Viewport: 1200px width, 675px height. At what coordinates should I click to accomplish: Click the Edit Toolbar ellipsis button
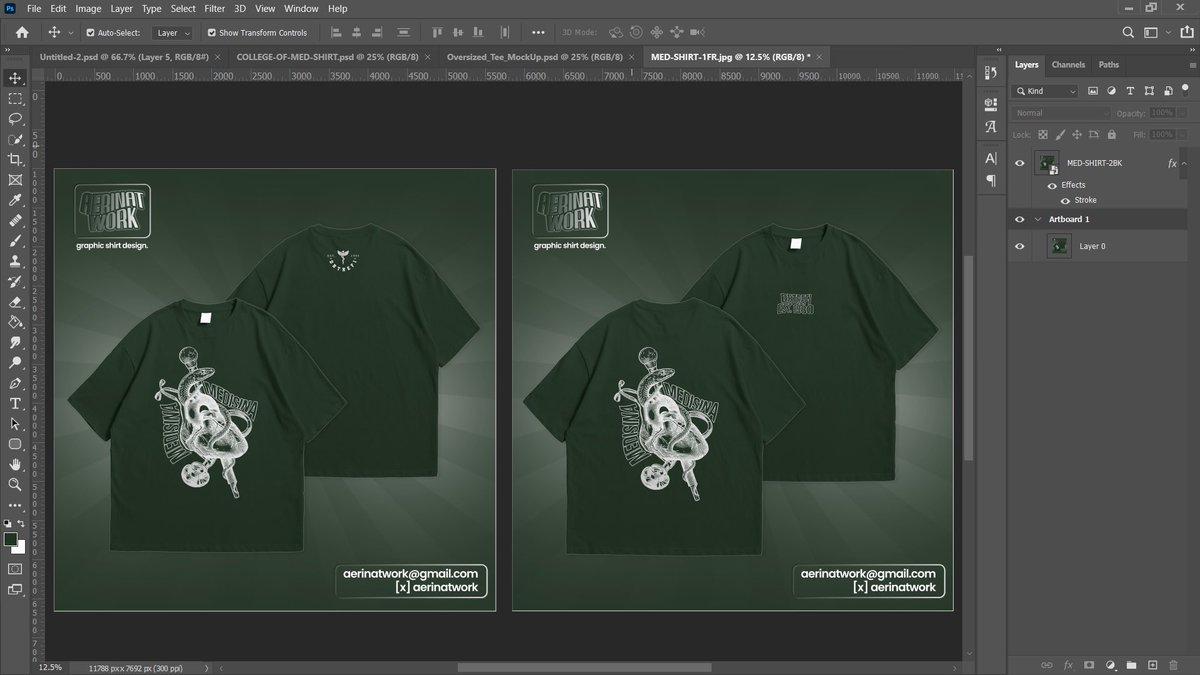(x=15, y=505)
